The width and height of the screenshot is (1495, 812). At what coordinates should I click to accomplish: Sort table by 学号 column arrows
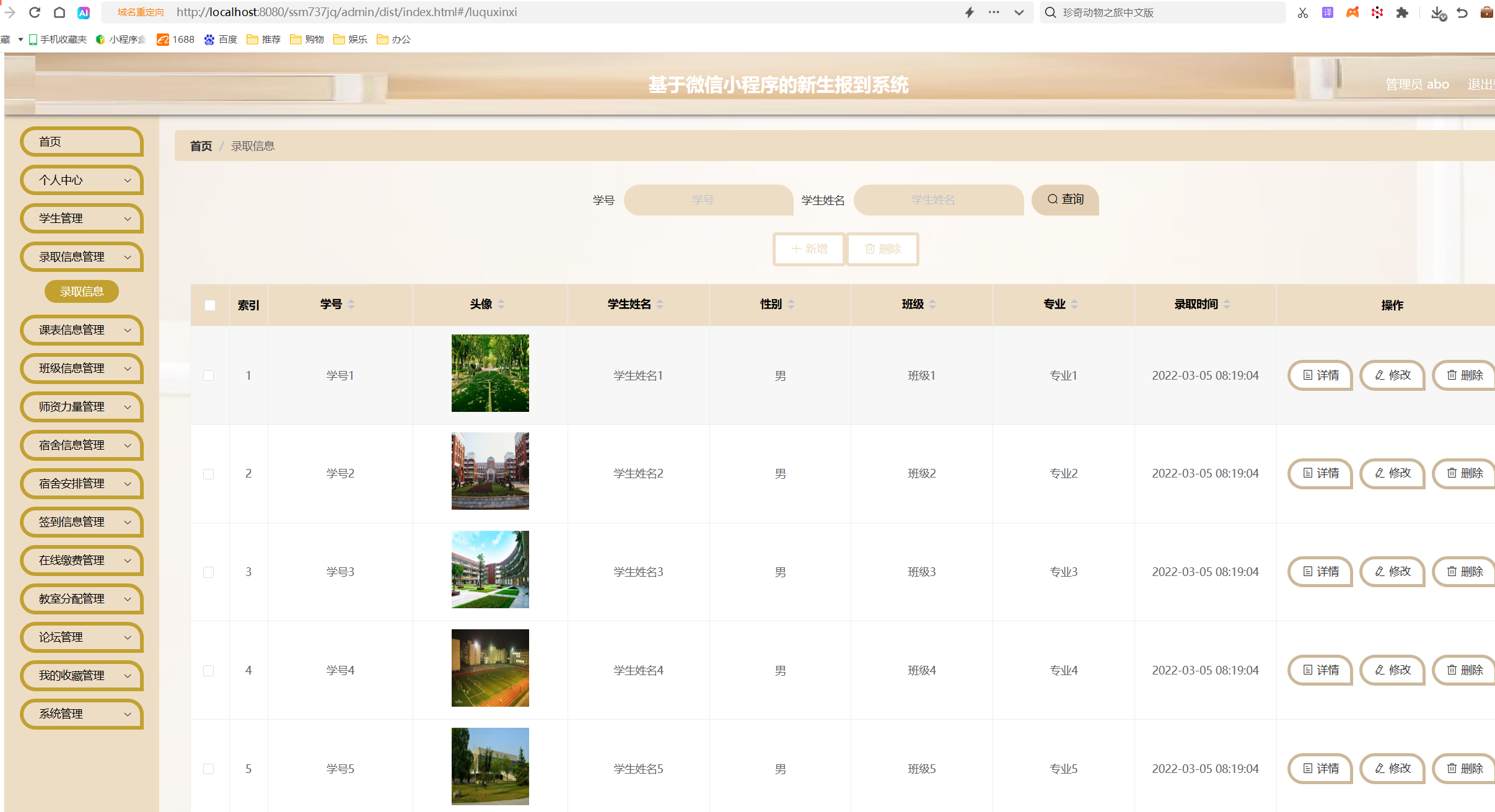coord(351,304)
